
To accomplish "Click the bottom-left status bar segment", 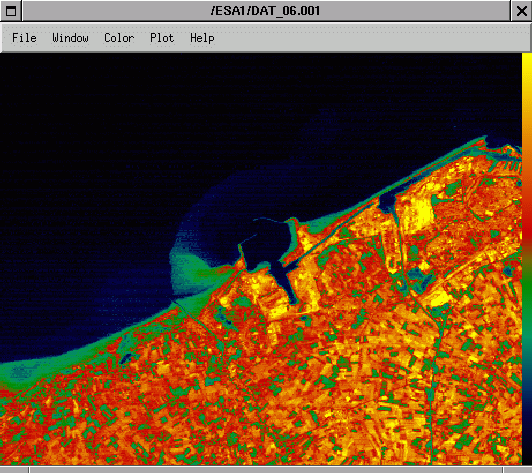I will [x=14, y=470].
